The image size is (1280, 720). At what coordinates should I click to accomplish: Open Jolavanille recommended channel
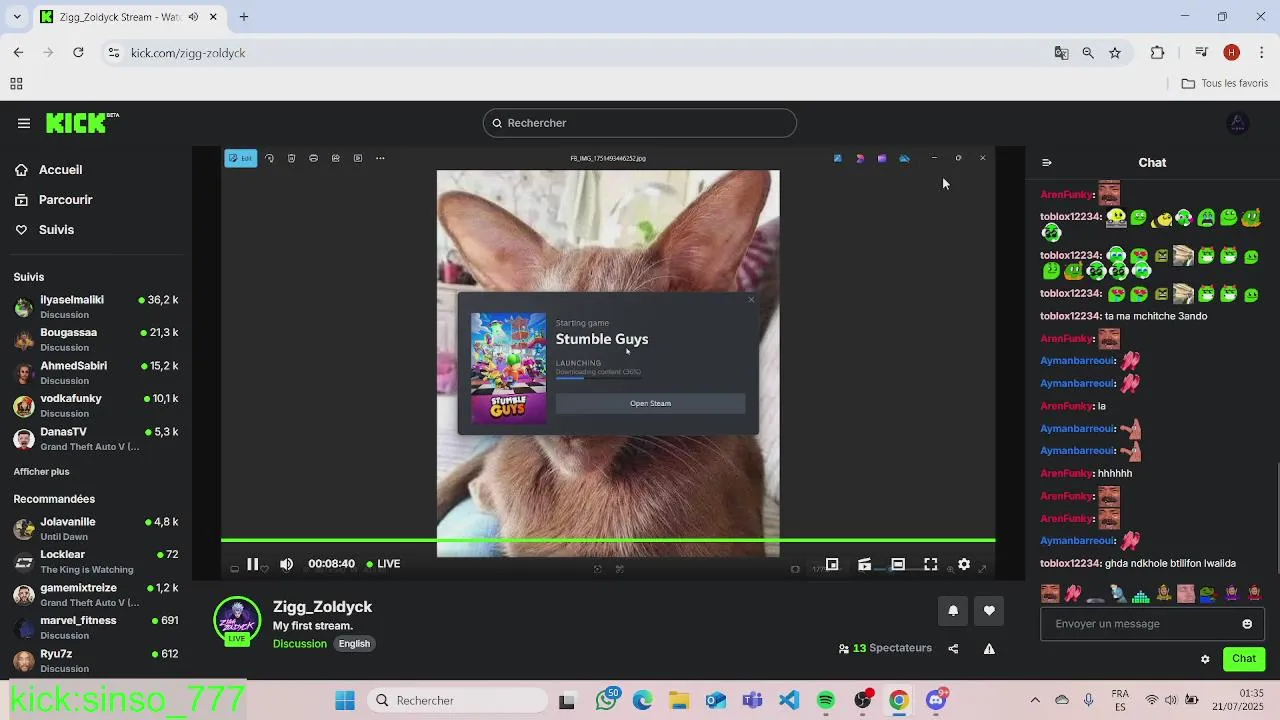[x=96, y=529]
